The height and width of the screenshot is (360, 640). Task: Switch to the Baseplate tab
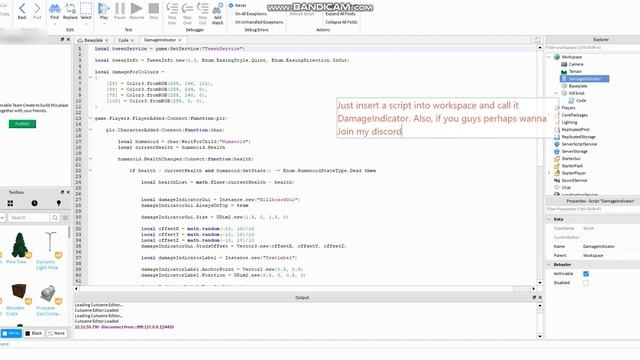coord(93,40)
